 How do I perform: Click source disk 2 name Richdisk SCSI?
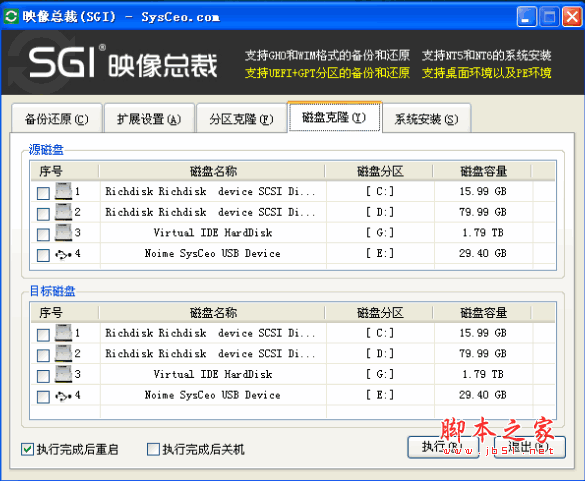[210, 212]
